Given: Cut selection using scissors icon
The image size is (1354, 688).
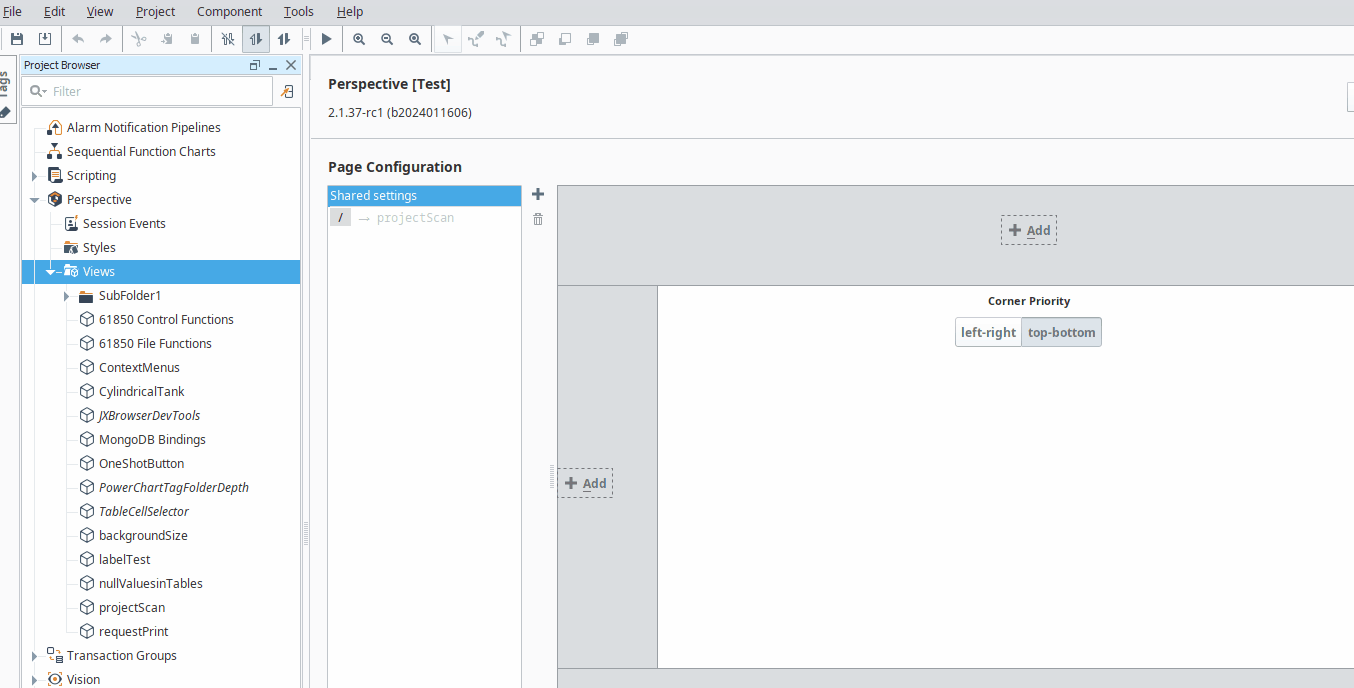Looking at the screenshot, I should click(139, 39).
